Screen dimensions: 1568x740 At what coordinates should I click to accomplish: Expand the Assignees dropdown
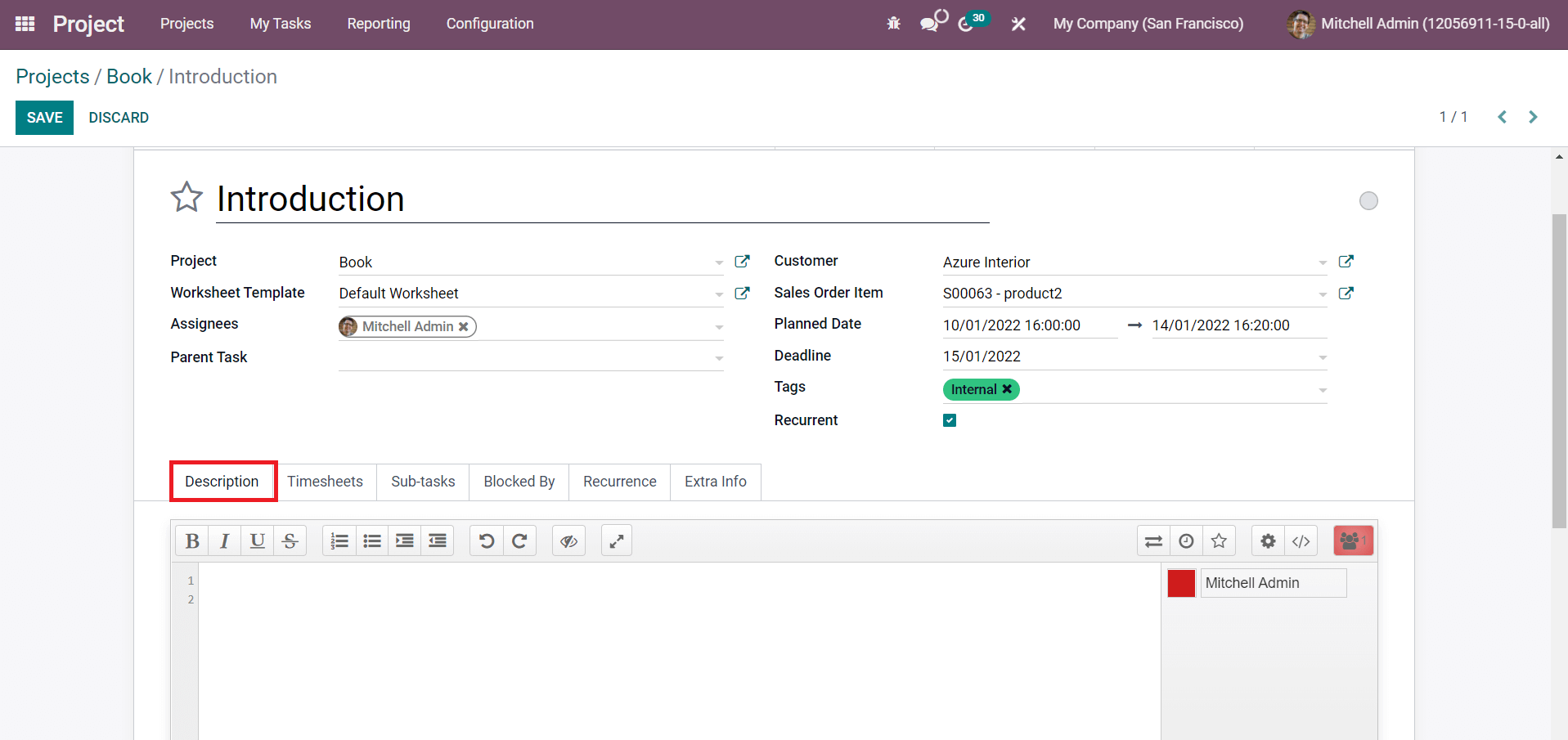tap(719, 327)
